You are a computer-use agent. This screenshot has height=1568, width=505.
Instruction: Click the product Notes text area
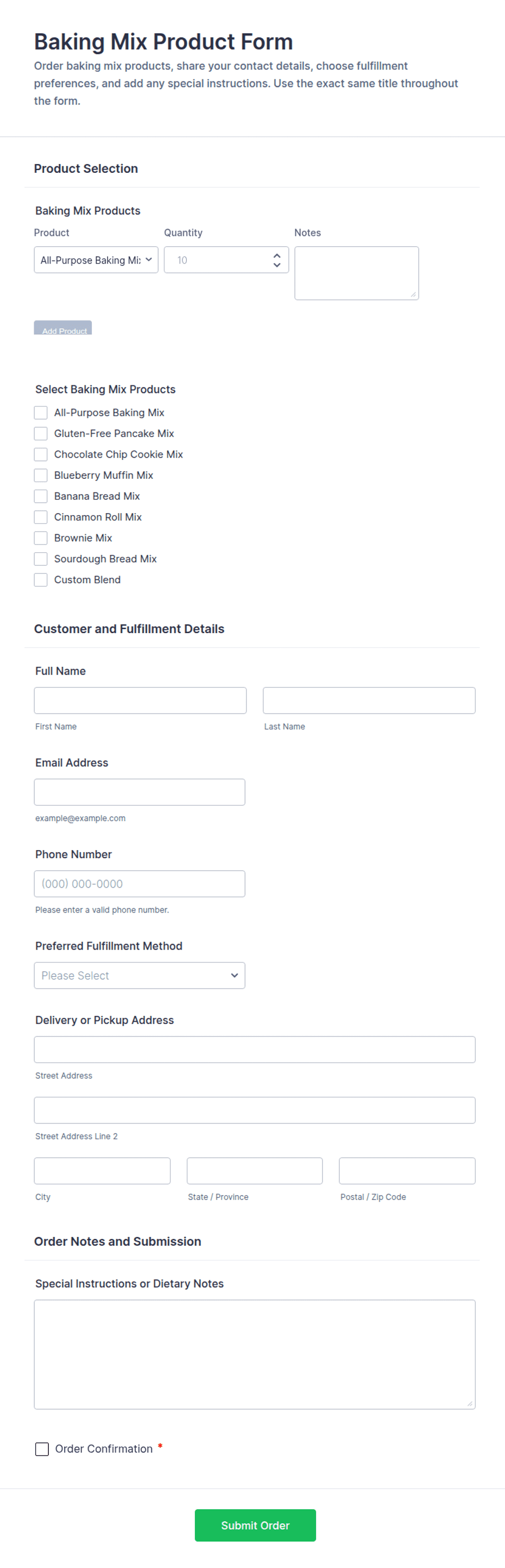[x=357, y=273]
